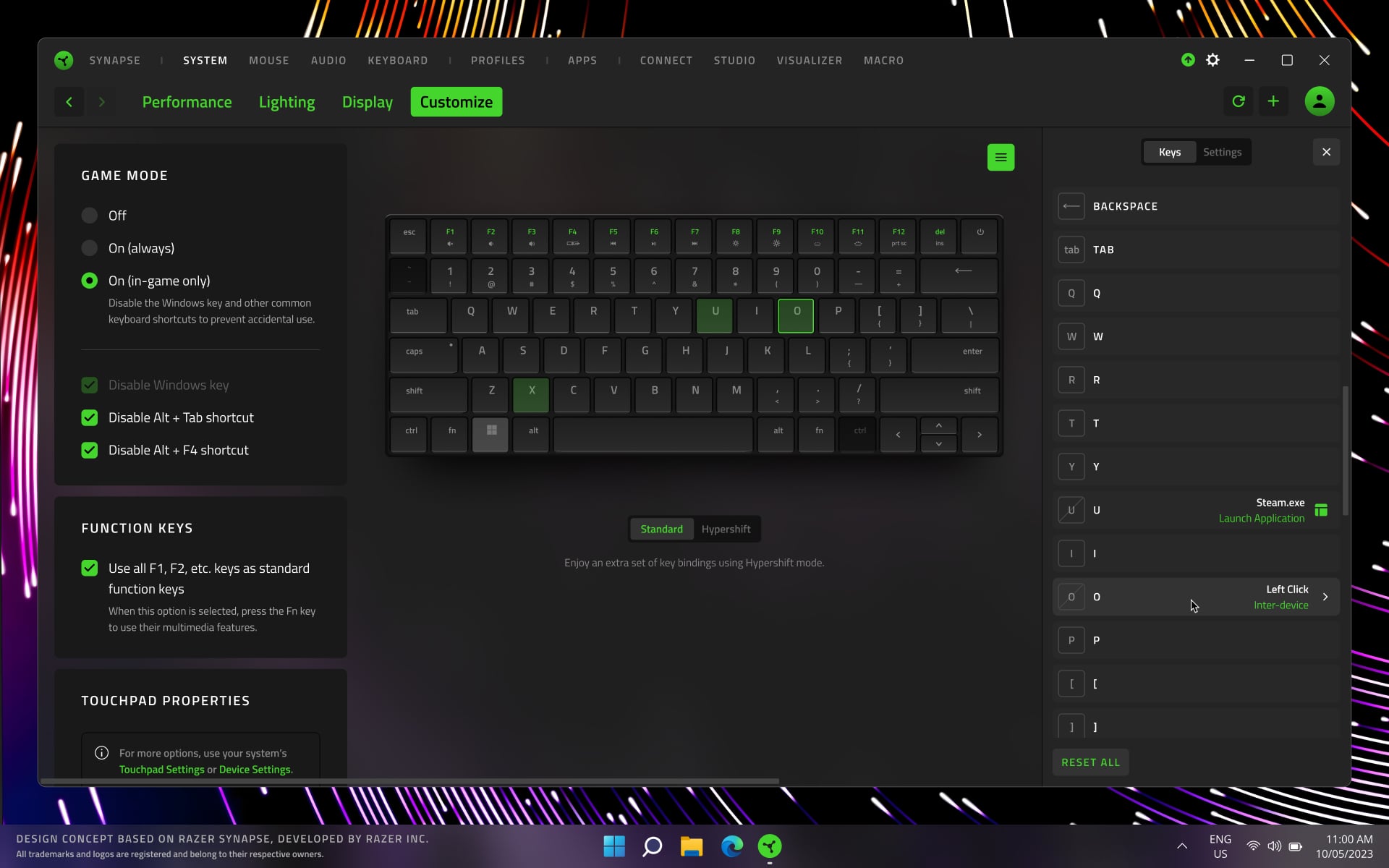Click the key list vertical scrollbar
The height and width of the screenshot is (868, 1389).
coord(1346,450)
